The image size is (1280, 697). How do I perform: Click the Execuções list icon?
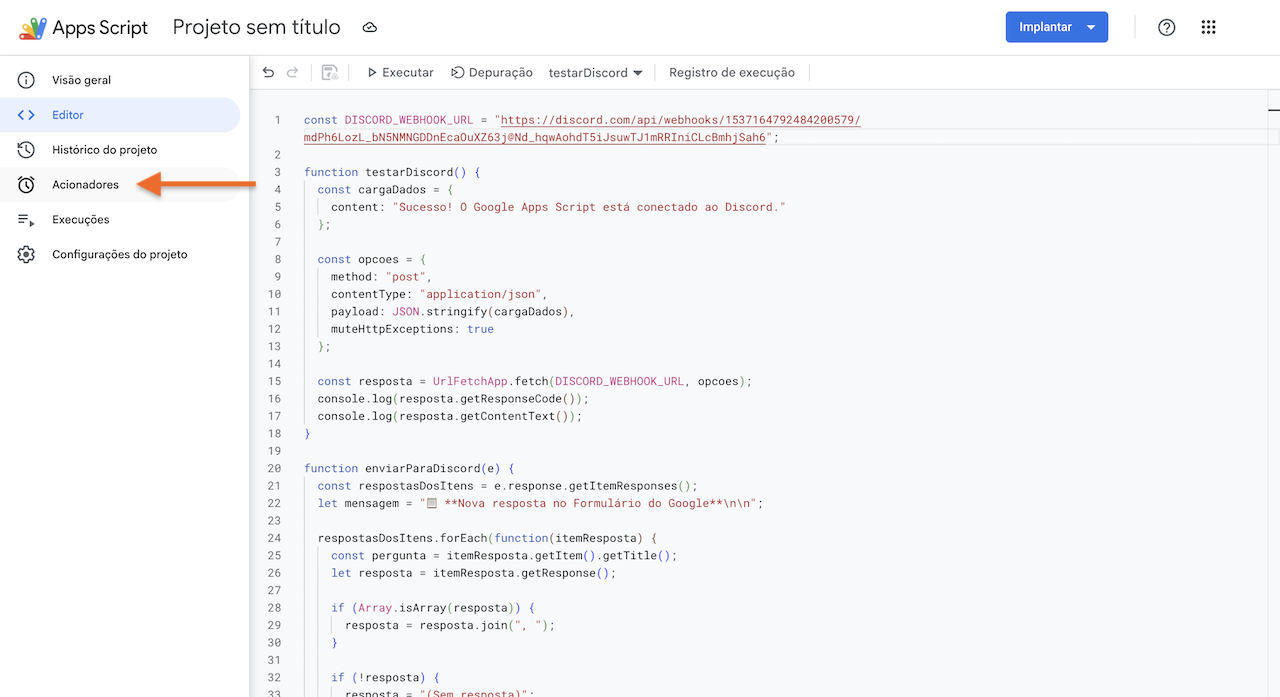[x=27, y=220]
